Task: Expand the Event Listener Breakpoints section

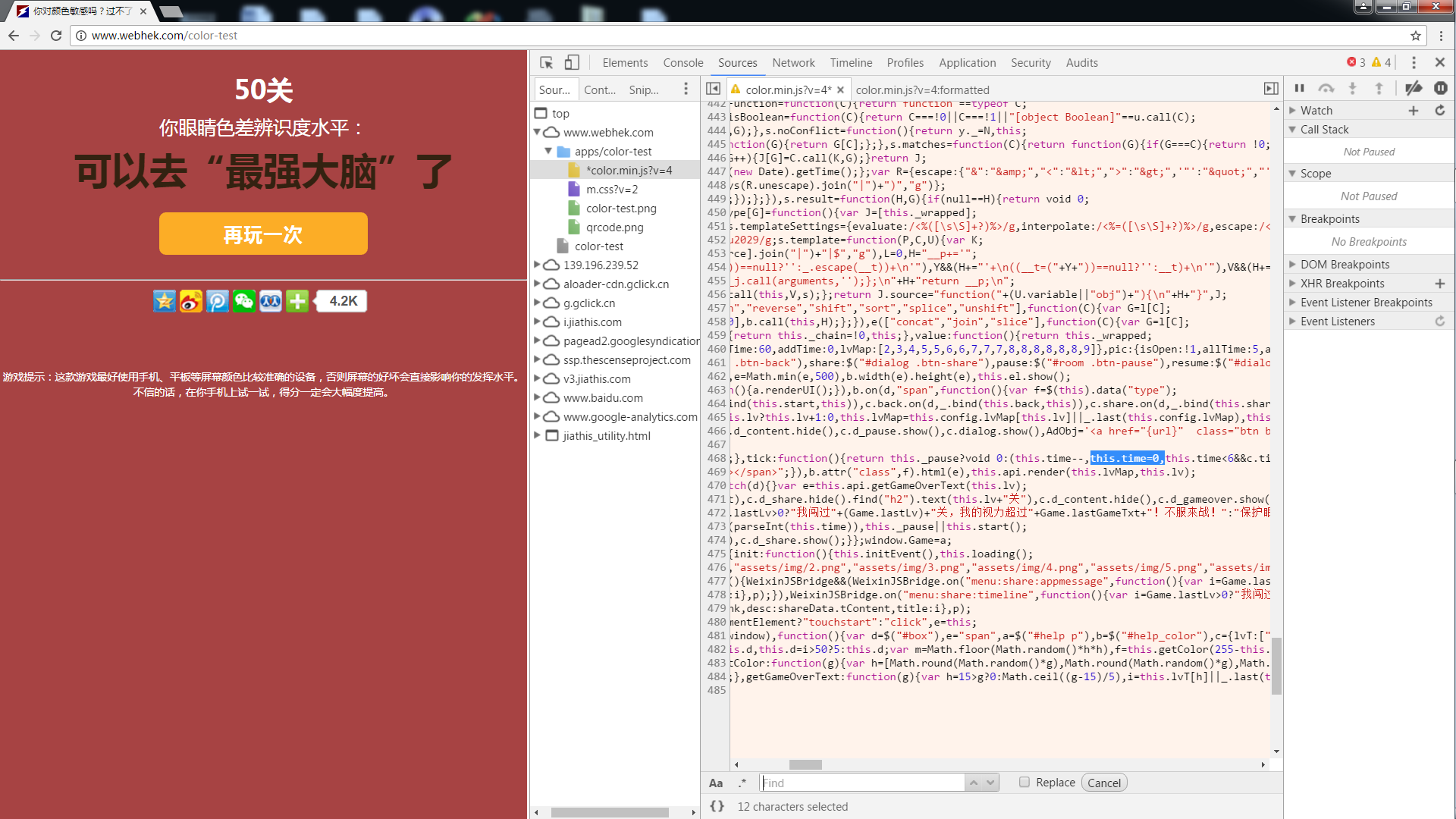Action: (x=1292, y=303)
